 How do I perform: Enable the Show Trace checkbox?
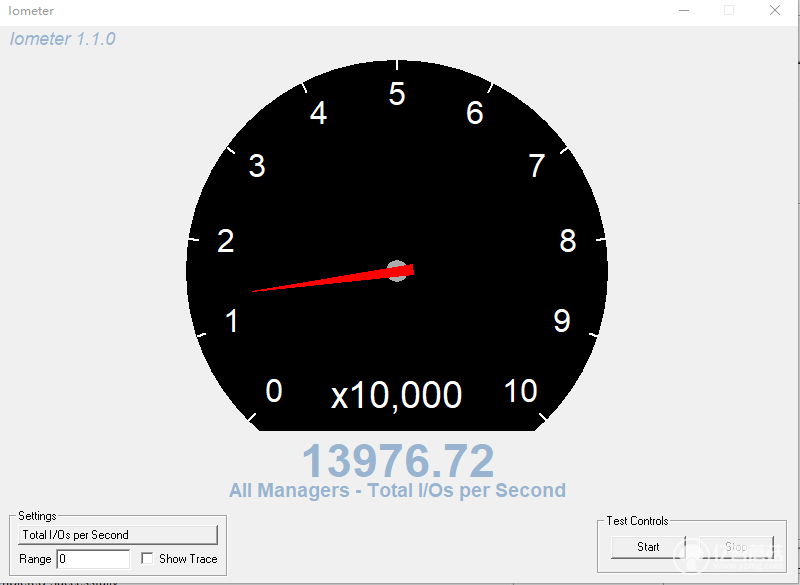pyautogui.click(x=147, y=559)
